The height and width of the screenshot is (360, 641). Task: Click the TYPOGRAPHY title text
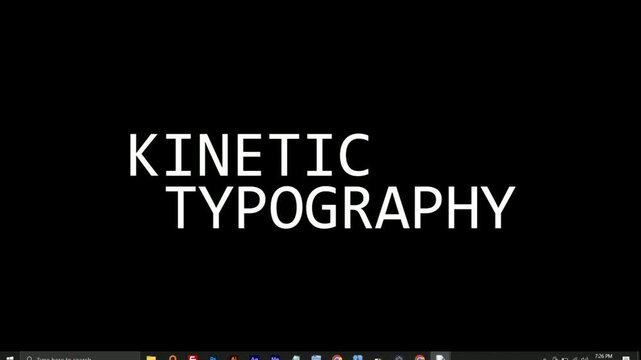(340, 207)
